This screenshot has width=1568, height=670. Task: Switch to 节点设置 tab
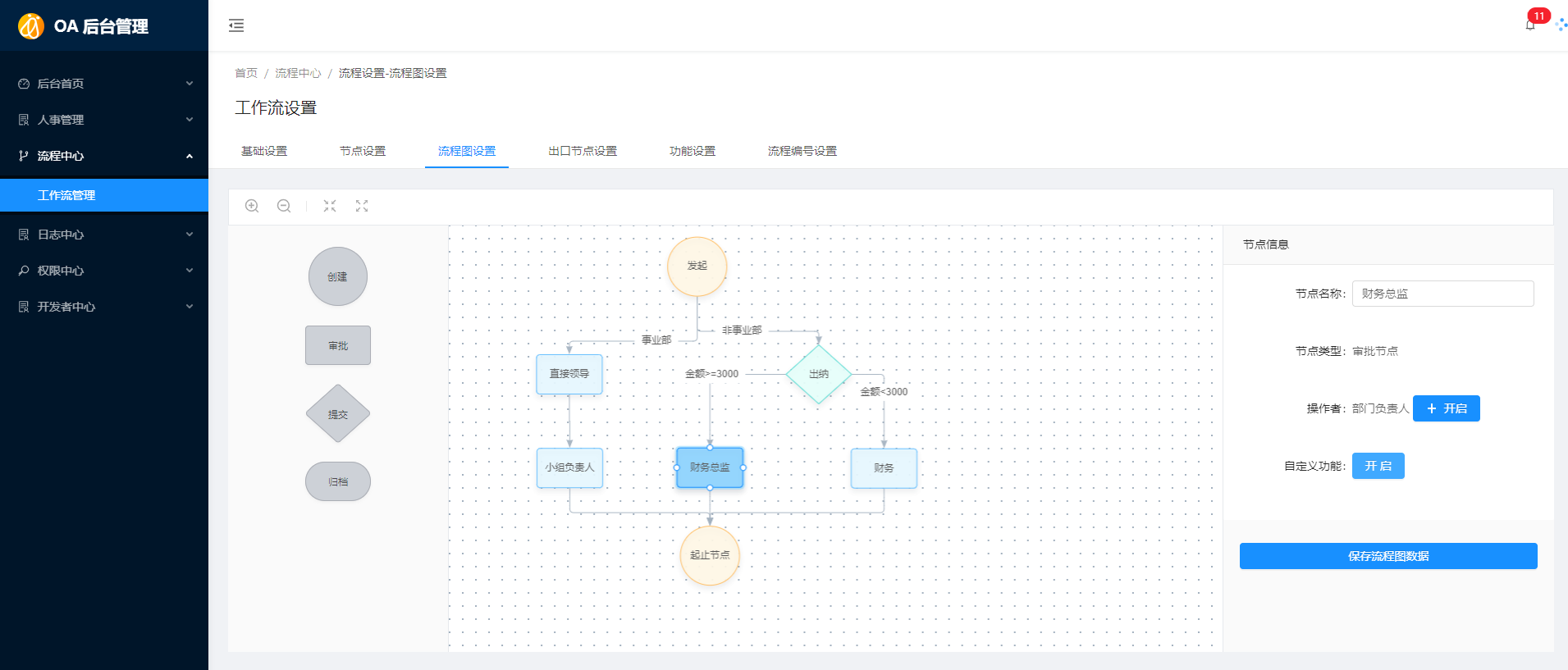(363, 151)
